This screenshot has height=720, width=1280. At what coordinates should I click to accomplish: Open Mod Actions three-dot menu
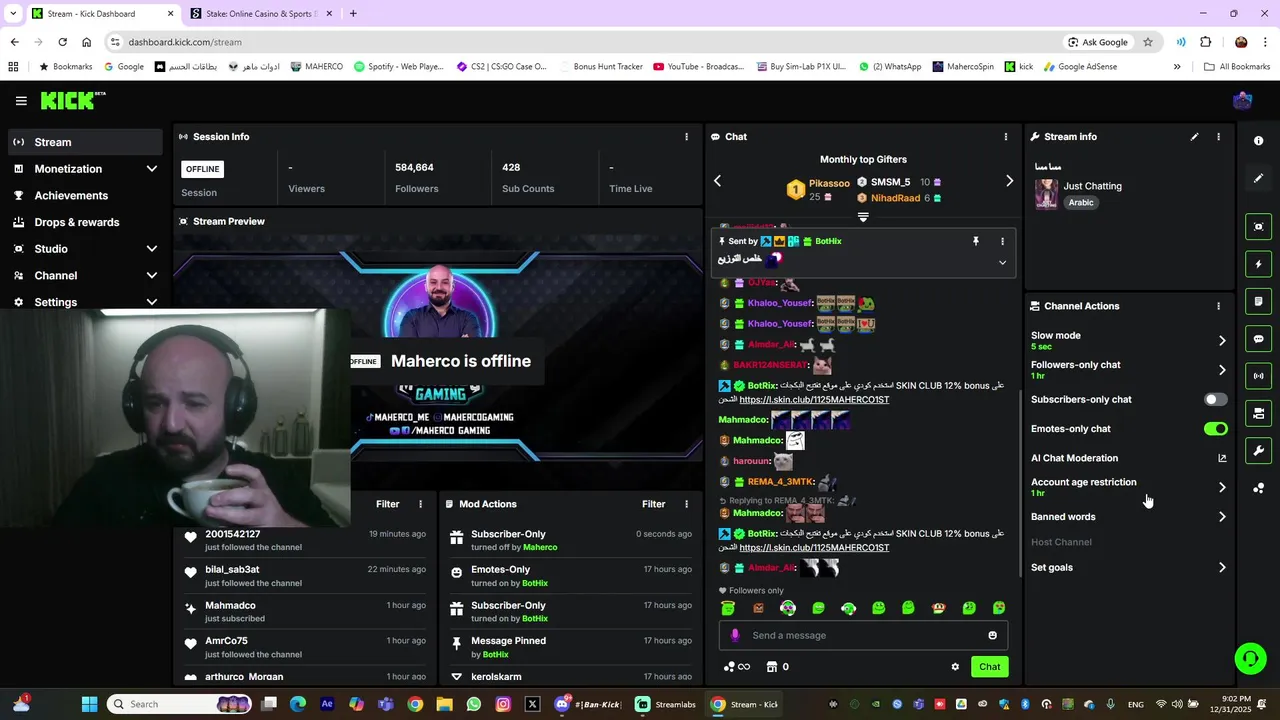click(686, 504)
